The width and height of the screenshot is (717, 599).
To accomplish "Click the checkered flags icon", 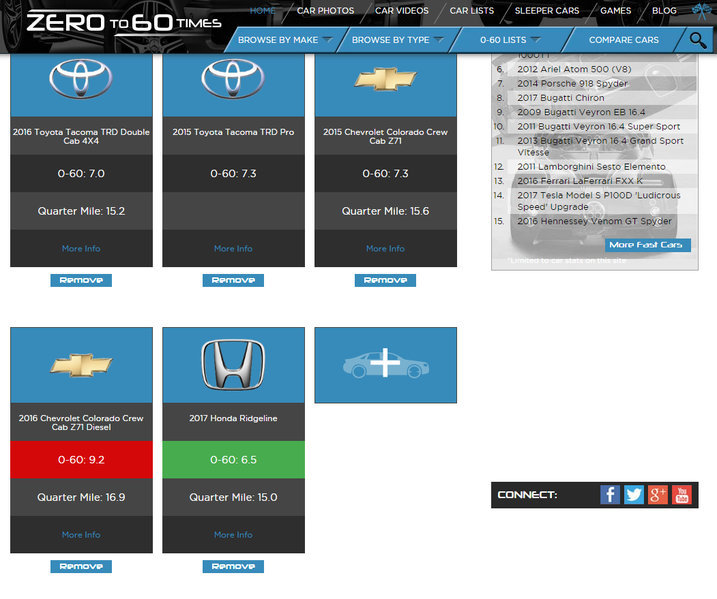I will click(x=702, y=11).
